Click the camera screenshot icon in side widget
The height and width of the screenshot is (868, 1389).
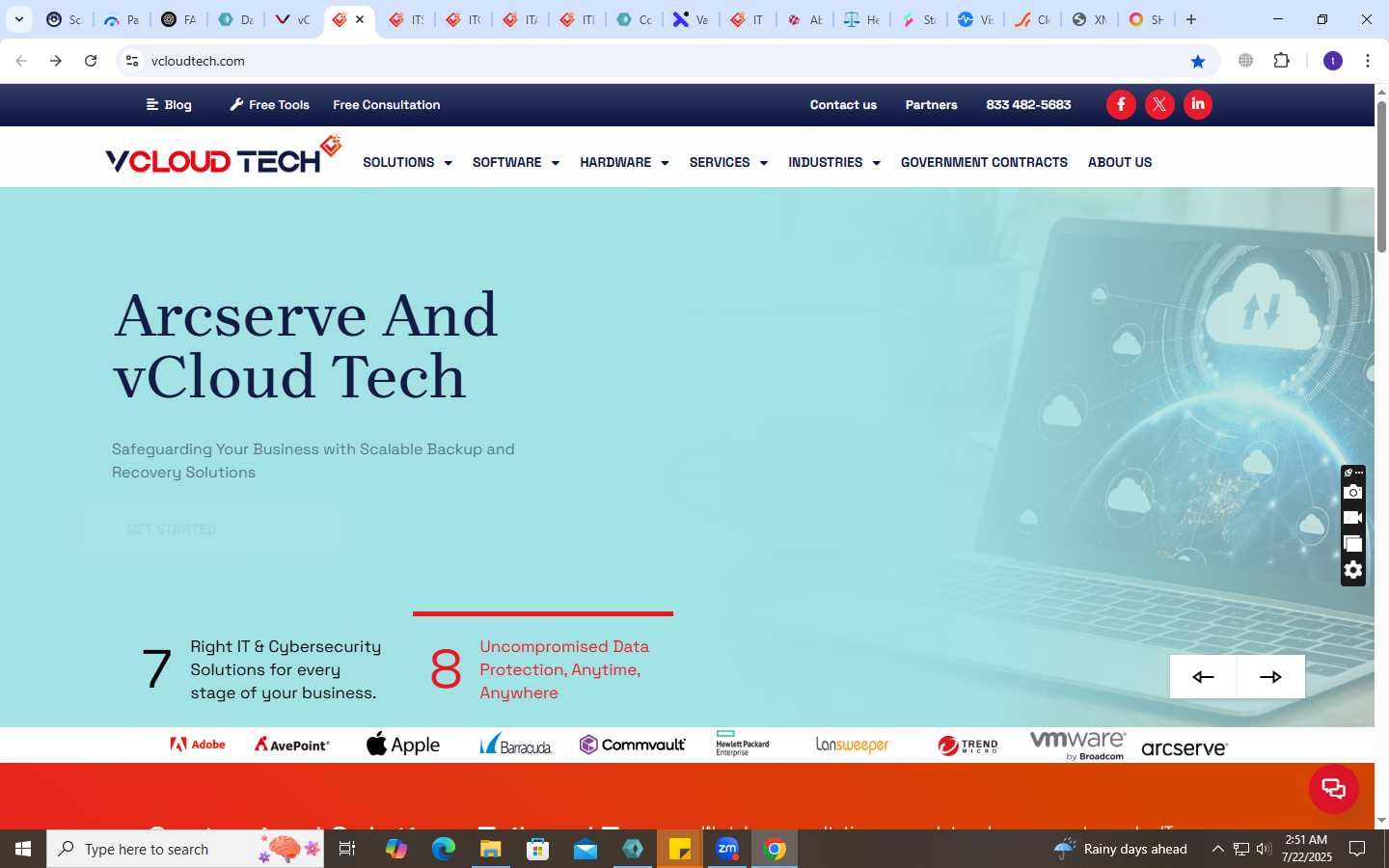pos(1353,492)
